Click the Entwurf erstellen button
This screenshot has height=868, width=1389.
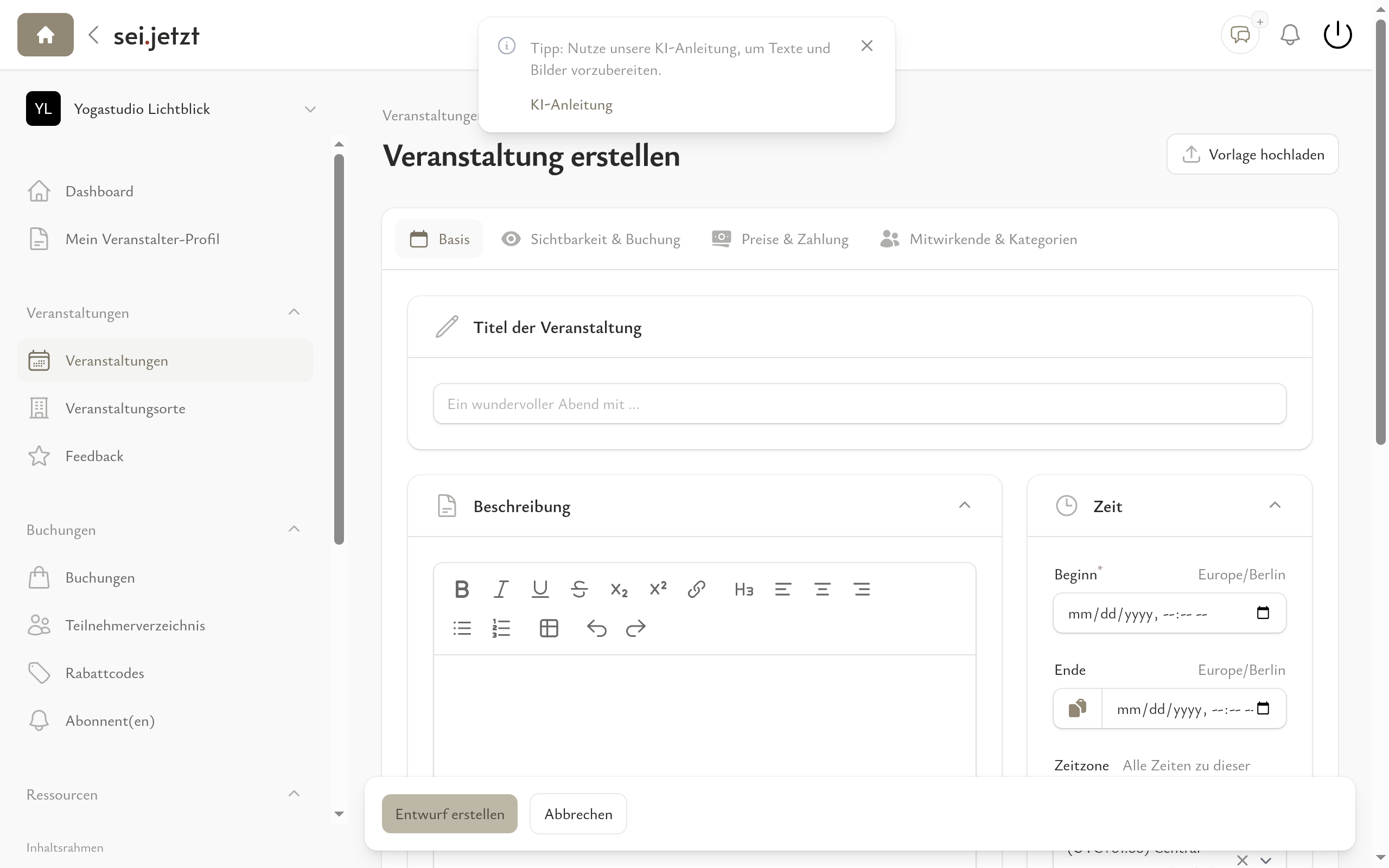[449, 813]
